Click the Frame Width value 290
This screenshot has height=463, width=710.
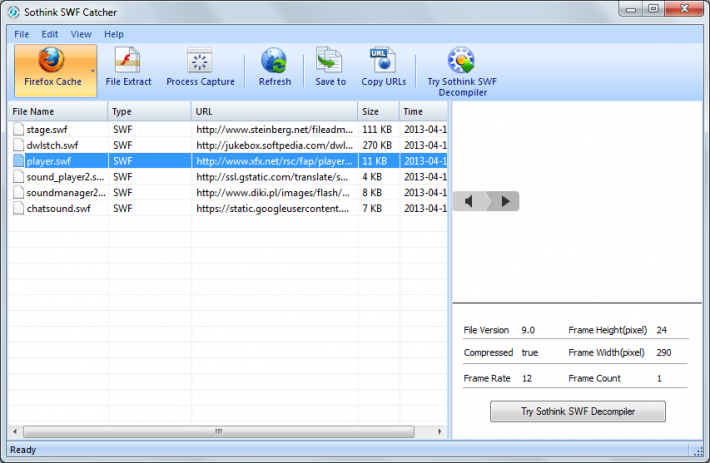tap(664, 353)
